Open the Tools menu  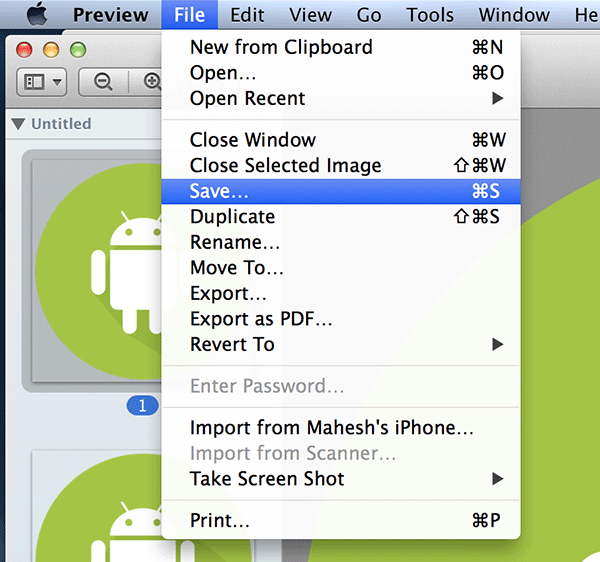point(430,15)
